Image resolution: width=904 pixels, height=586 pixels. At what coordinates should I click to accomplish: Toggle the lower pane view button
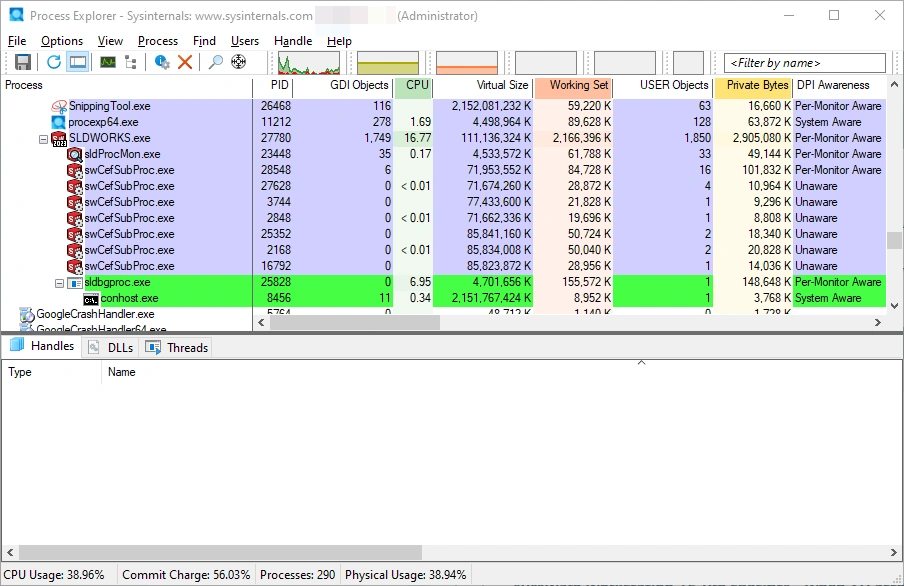[78, 62]
